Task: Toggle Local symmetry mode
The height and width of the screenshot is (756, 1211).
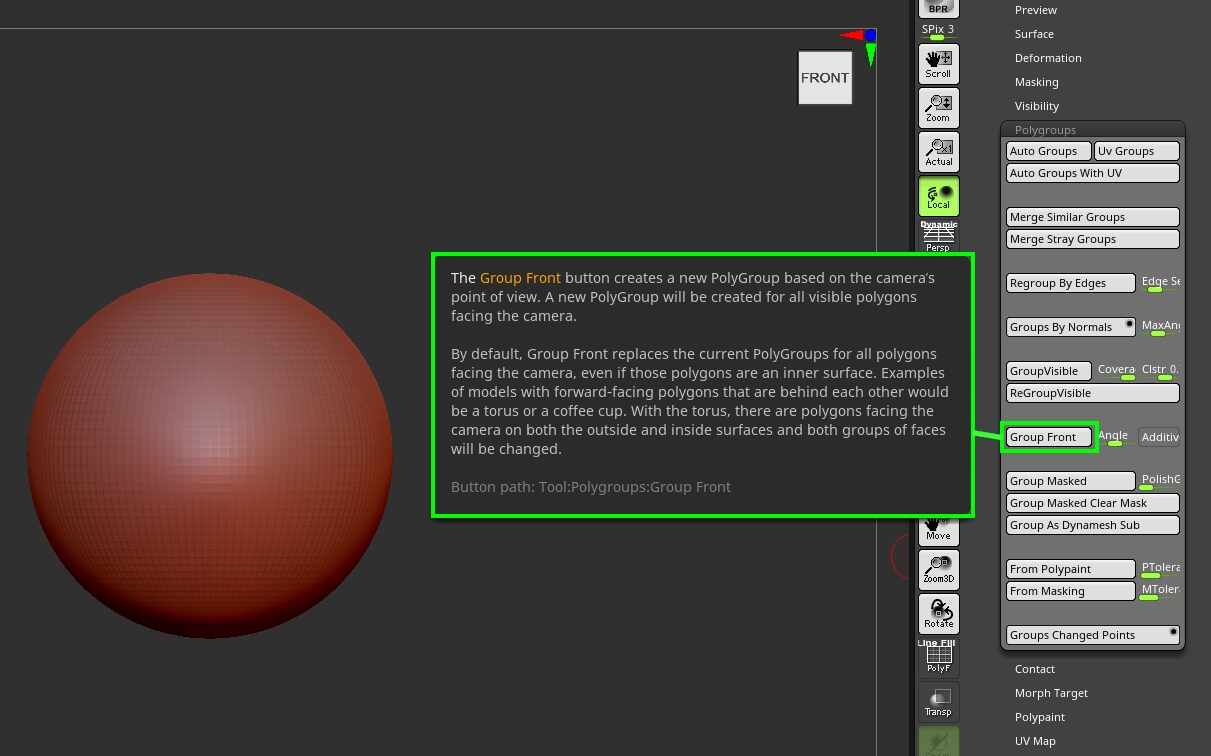Action: coord(938,195)
